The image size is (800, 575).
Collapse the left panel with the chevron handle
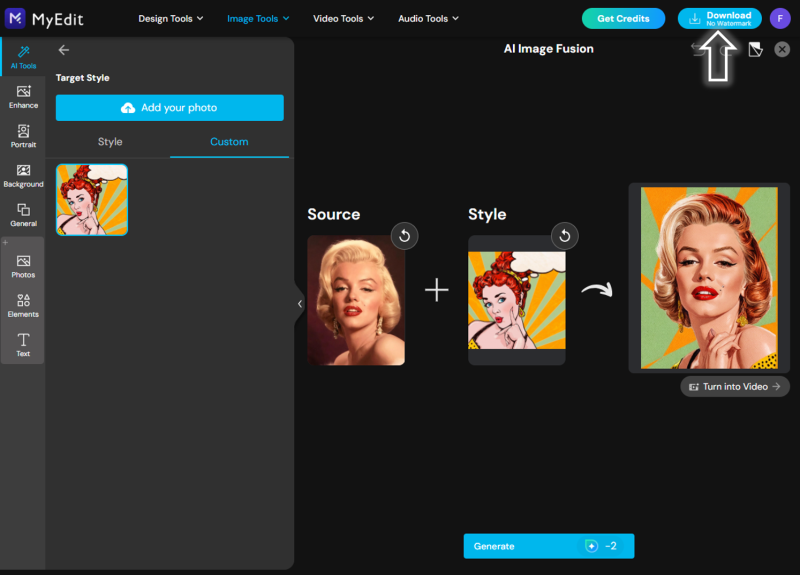[299, 304]
